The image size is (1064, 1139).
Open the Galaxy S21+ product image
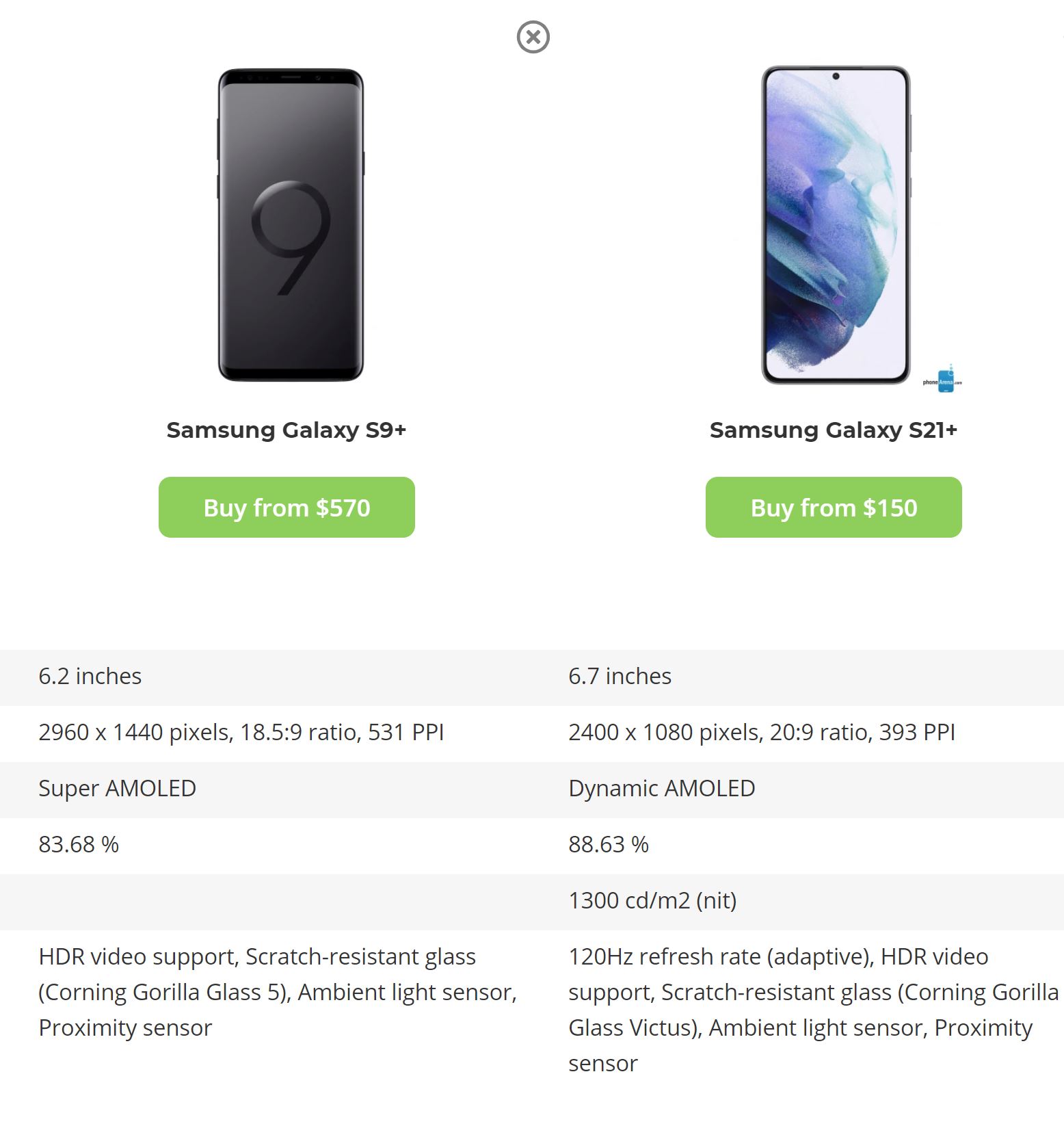click(836, 226)
